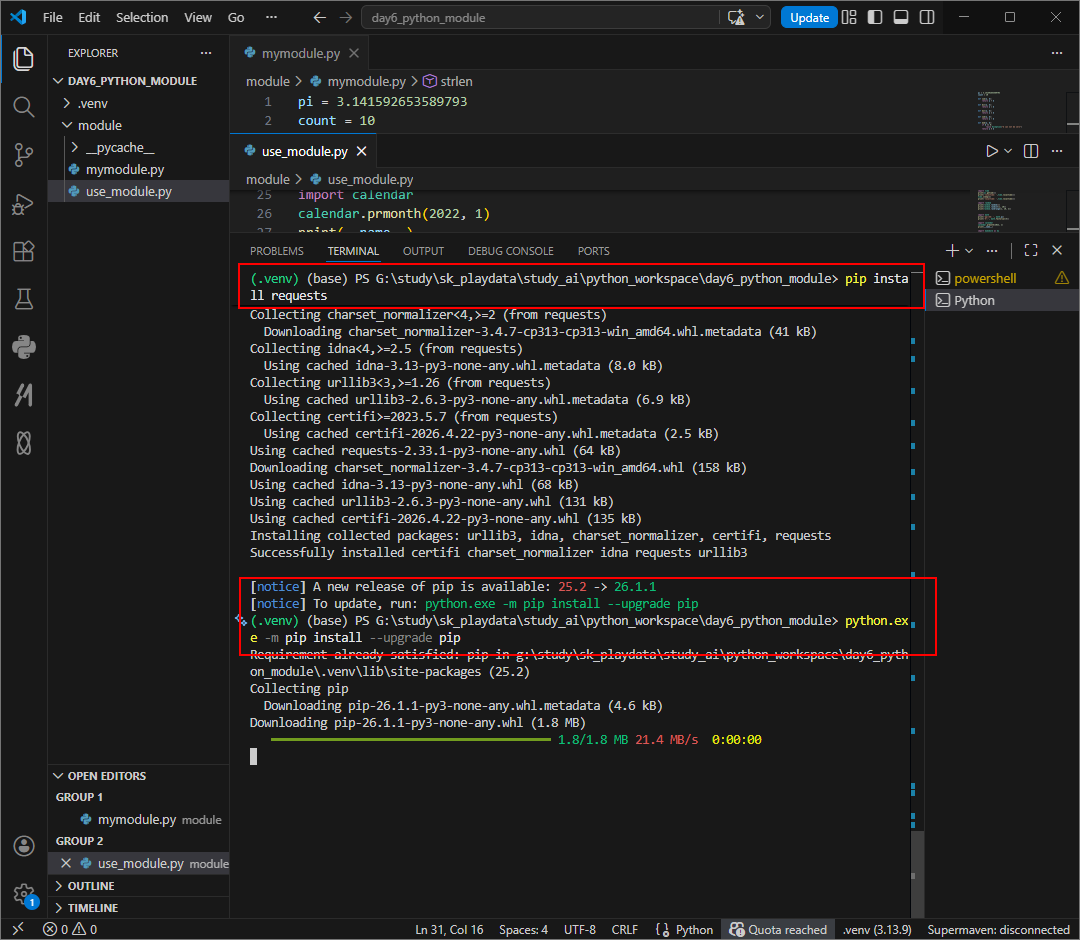Open the new terminal launch profile dropdown
This screenshot has width=1080, height=940.
pyautogui.click(x=969, y=251)
